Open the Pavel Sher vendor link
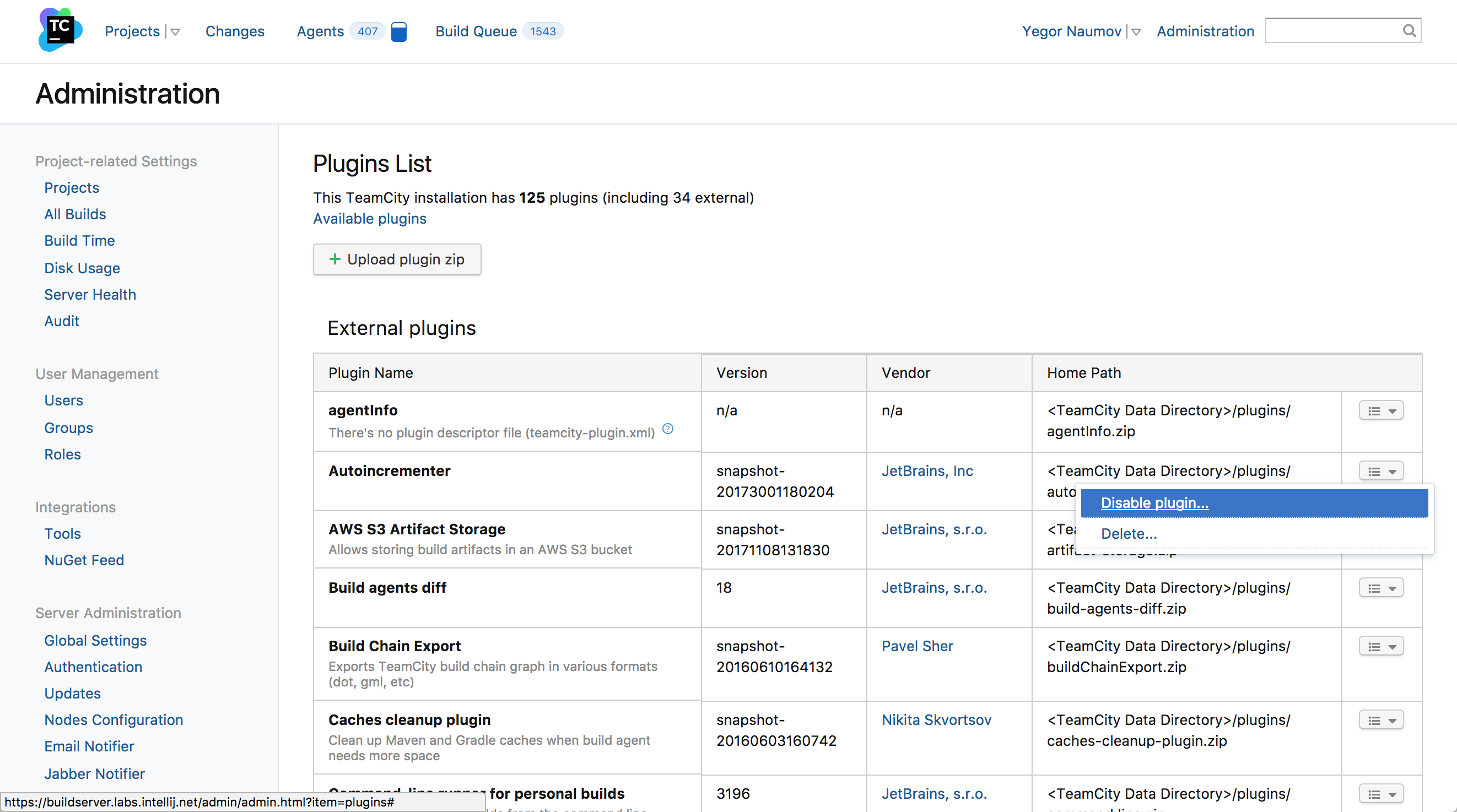The image size is (1457, 812). 917,646
